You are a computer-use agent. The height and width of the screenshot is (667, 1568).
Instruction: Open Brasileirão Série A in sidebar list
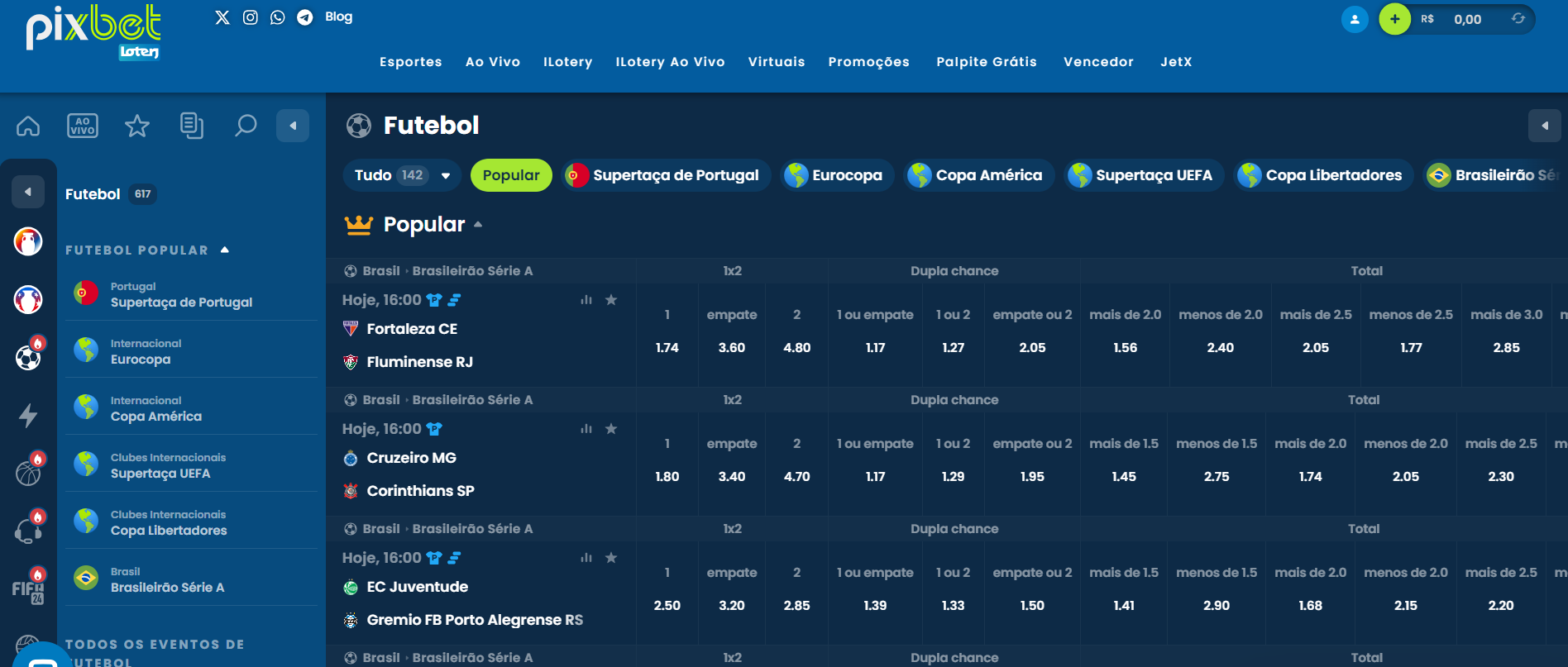[191, 579]
